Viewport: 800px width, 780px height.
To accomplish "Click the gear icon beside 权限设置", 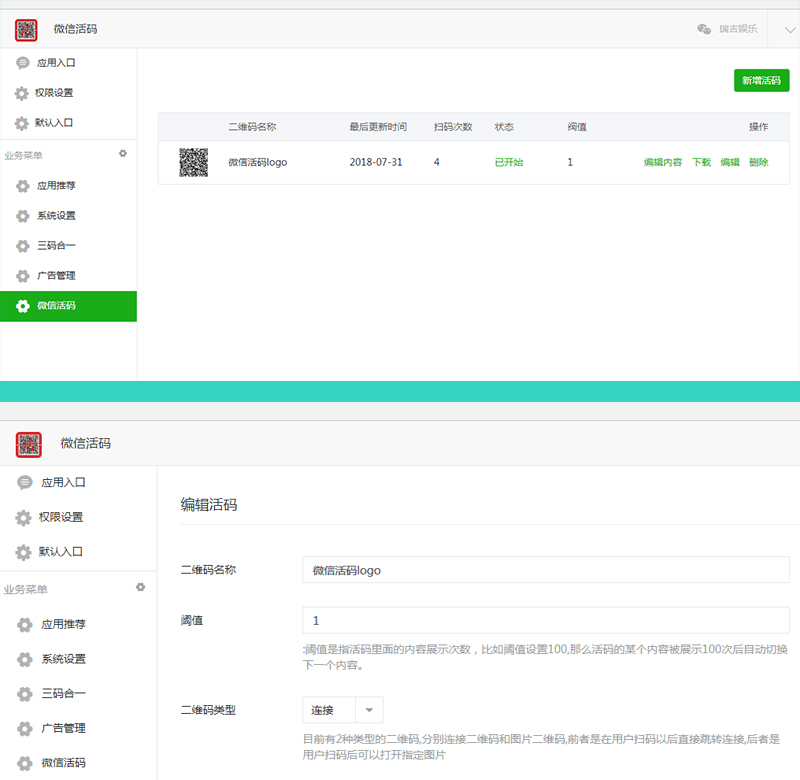I will click(x=22, y=93).
